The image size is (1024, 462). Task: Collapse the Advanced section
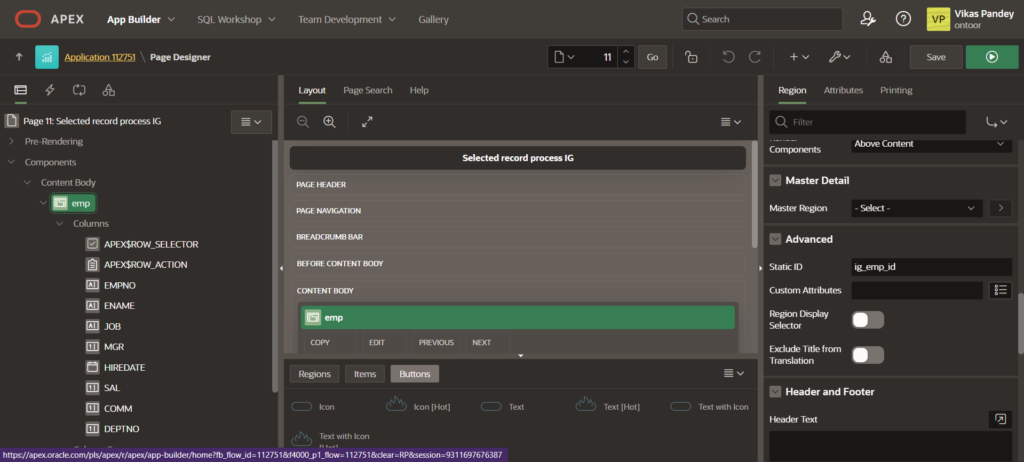(775, 239)
